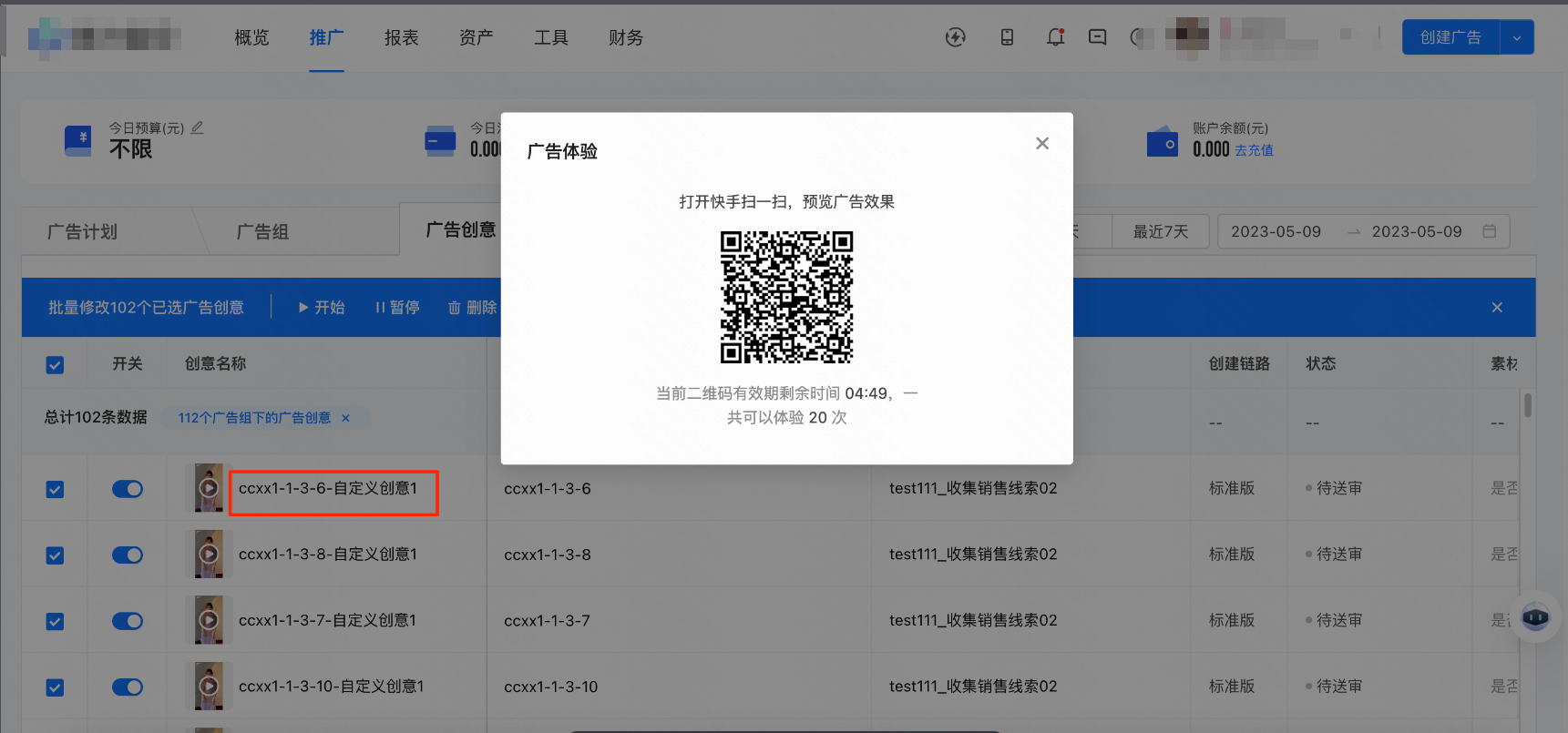
Task: Remove the 112个广告组下的广告创意 filter tag
Action: 345,418
